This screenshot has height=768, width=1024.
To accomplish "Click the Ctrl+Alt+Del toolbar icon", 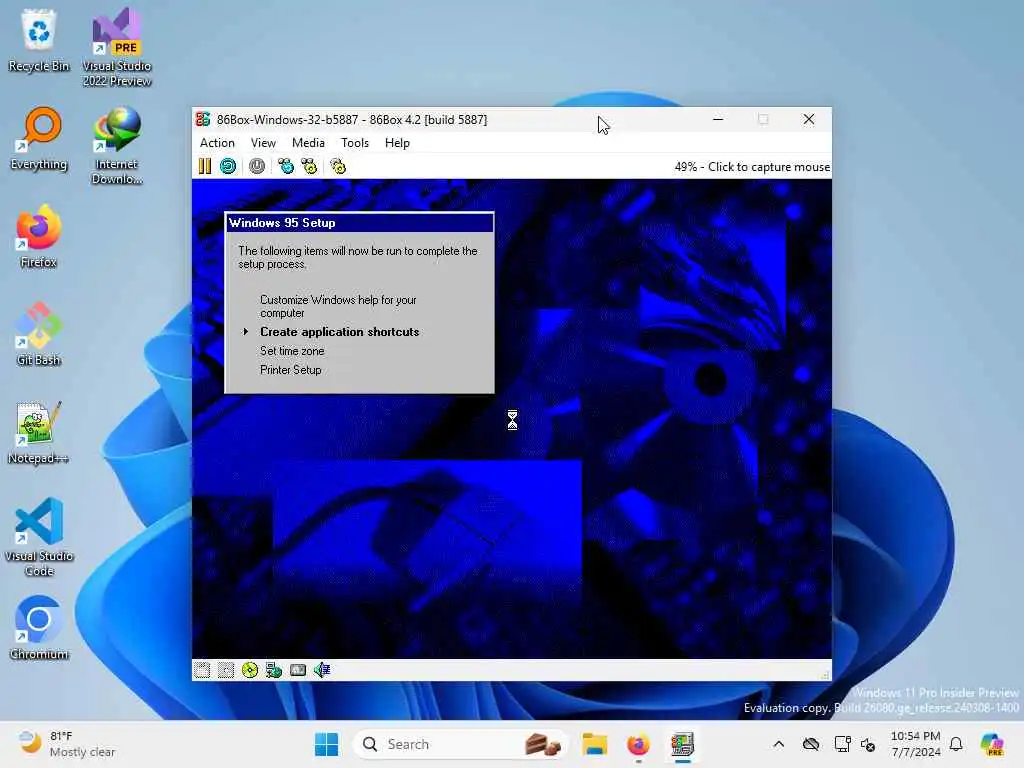I will point(286,167).
